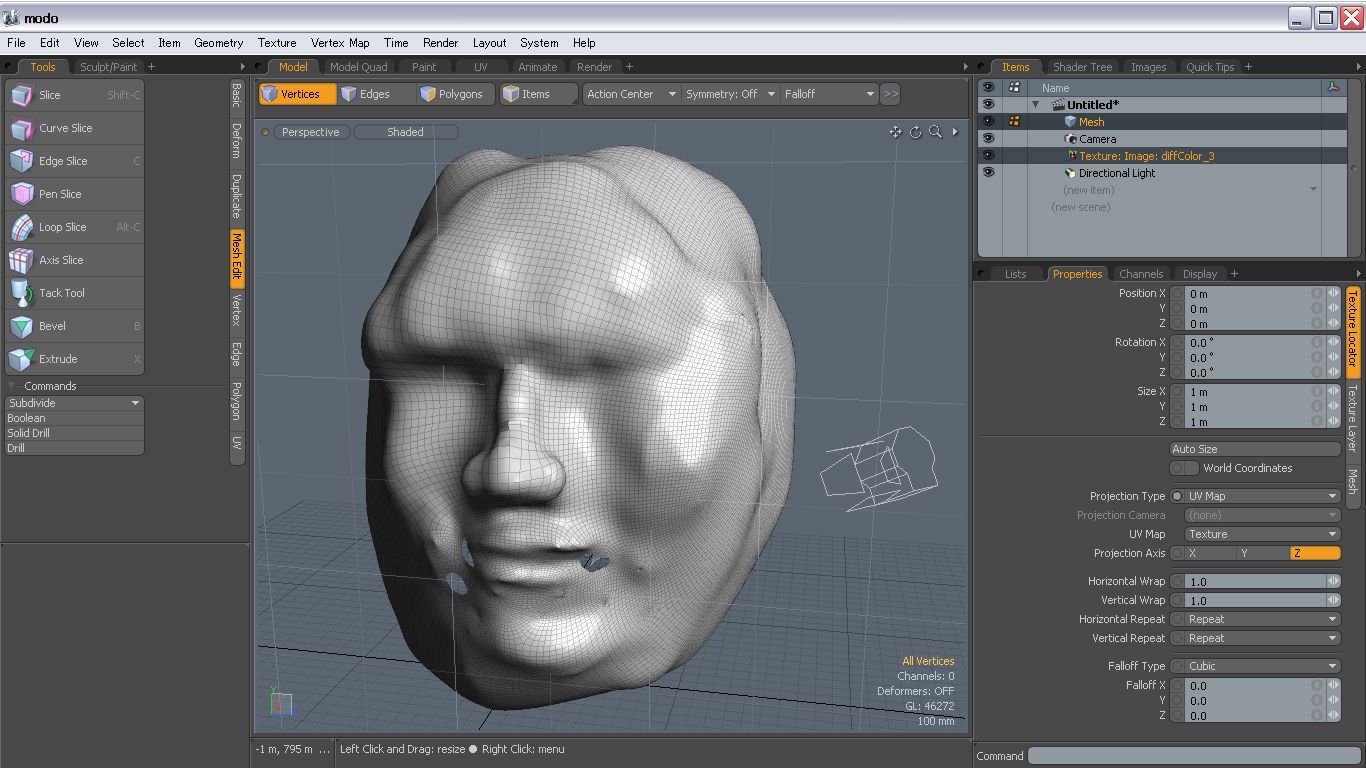1366x768 pixels.
Task: Collapse the Untitled scene tree
Action: point(1035,104)
